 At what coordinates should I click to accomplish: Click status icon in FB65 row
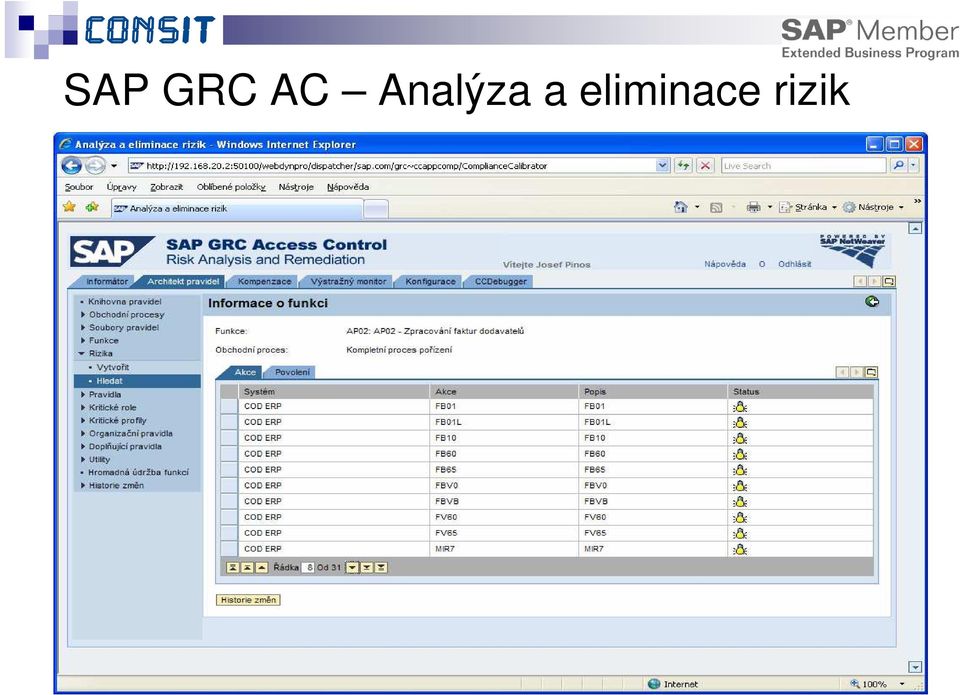click(x=740, y=470)
